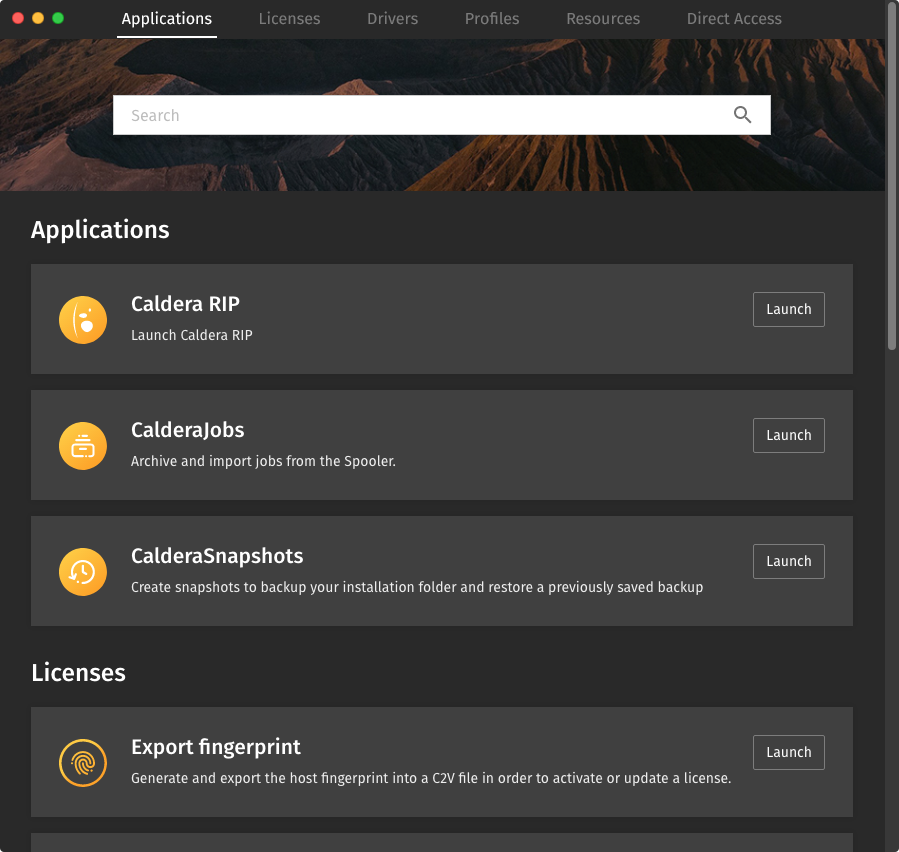Minimize the window with yellow button

pos(38,18)
